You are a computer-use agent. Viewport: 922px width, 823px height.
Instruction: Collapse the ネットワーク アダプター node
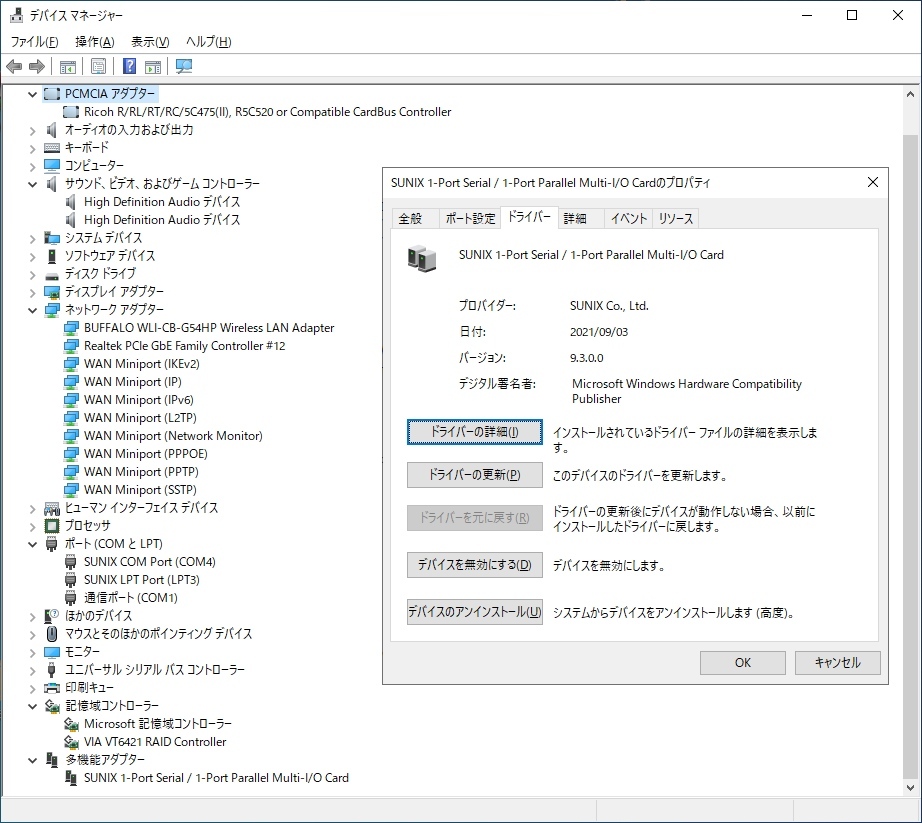32,310
